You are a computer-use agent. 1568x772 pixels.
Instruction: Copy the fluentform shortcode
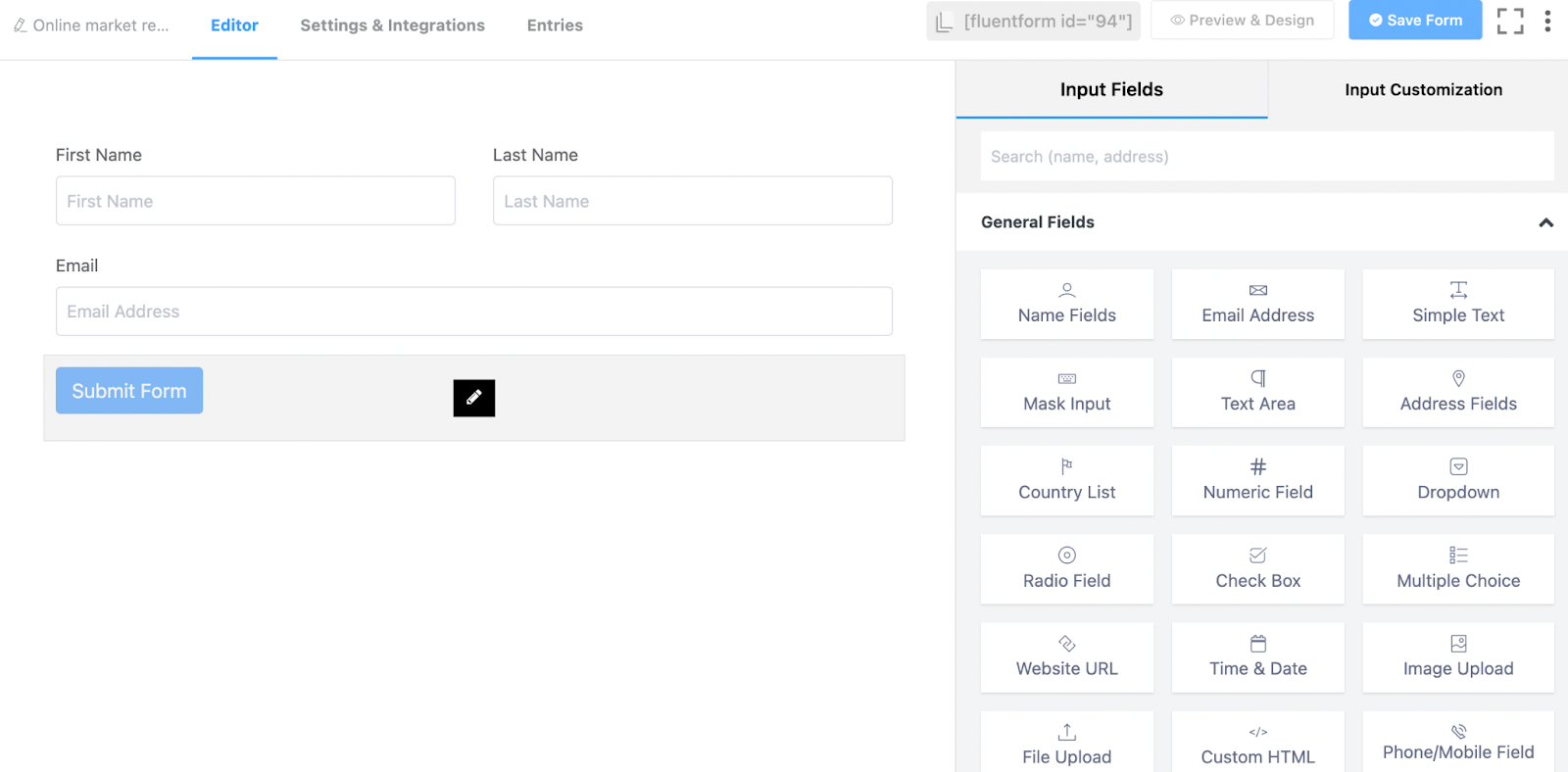click(x=1033, y=22)
